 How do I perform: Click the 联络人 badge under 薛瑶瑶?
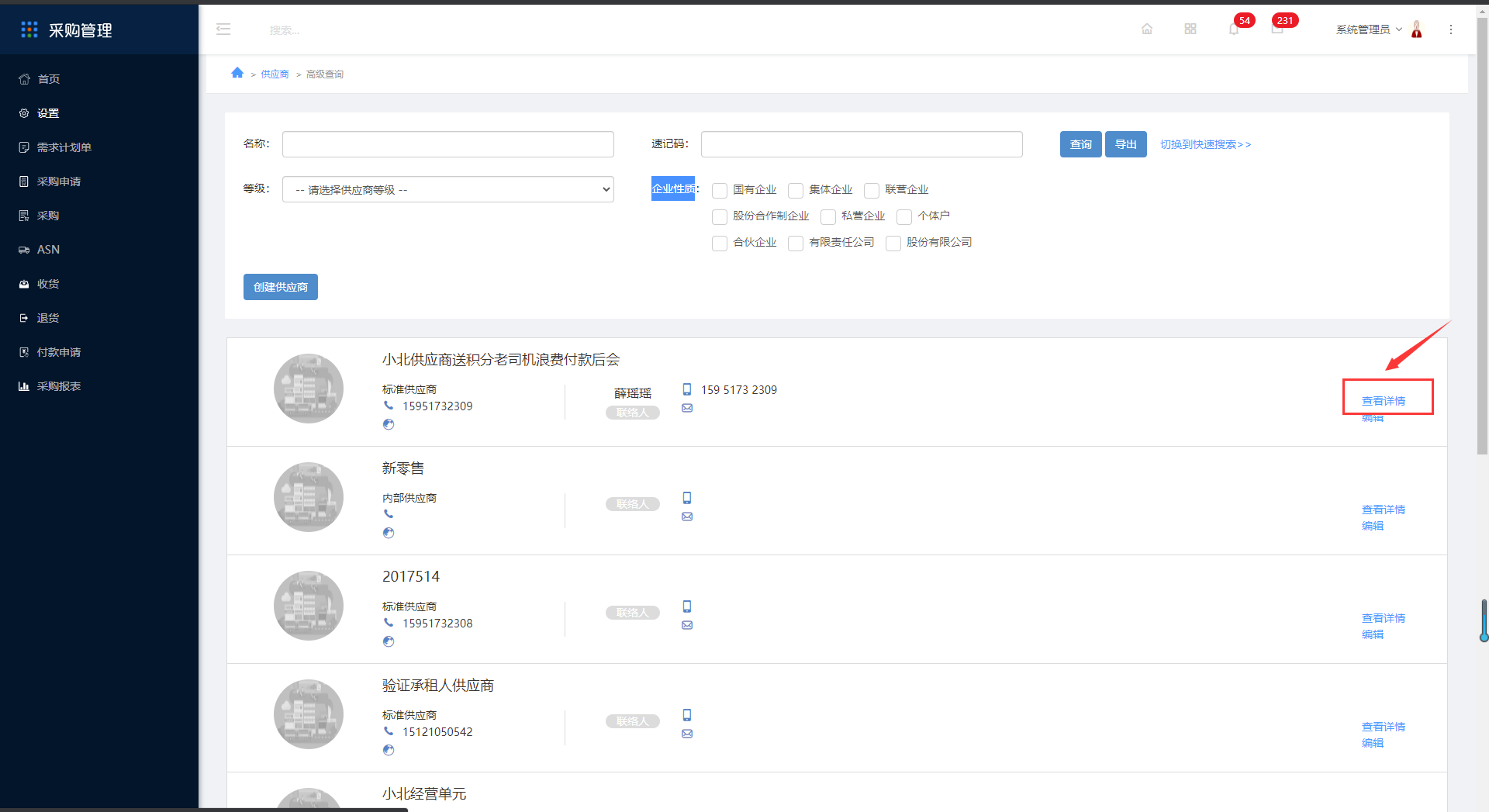pyautogui.click(x=633, y=413)
